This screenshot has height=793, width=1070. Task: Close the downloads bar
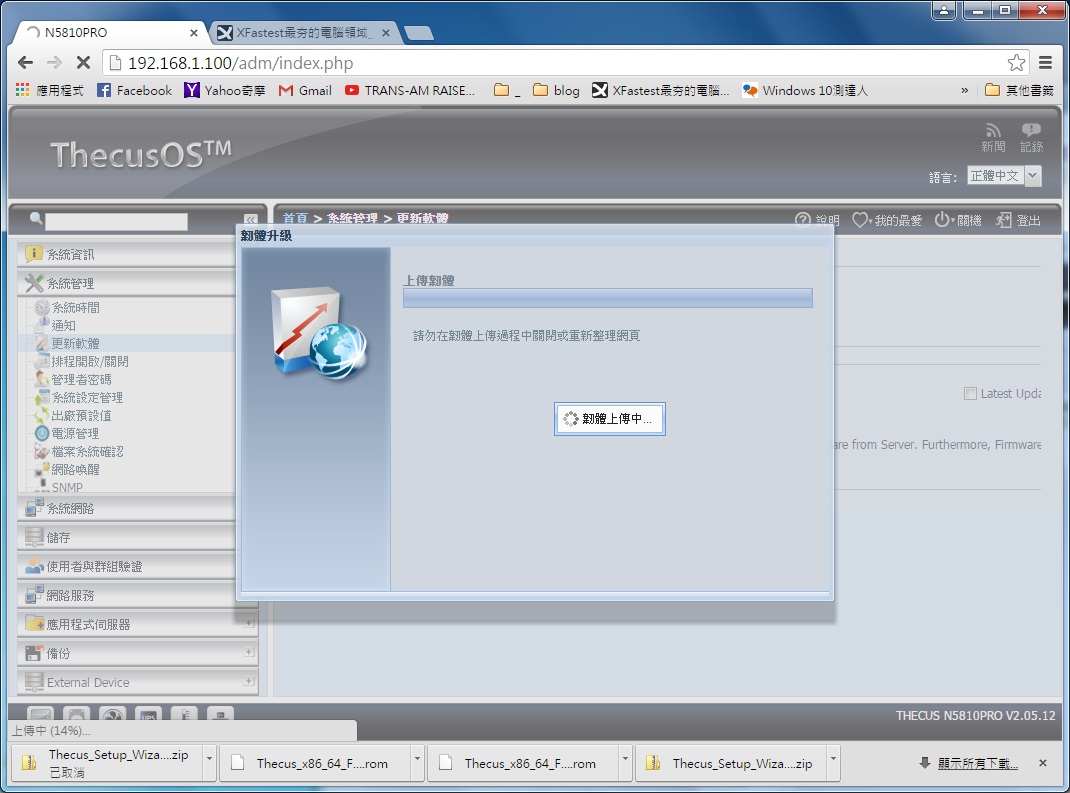[x=1043, y=763]
